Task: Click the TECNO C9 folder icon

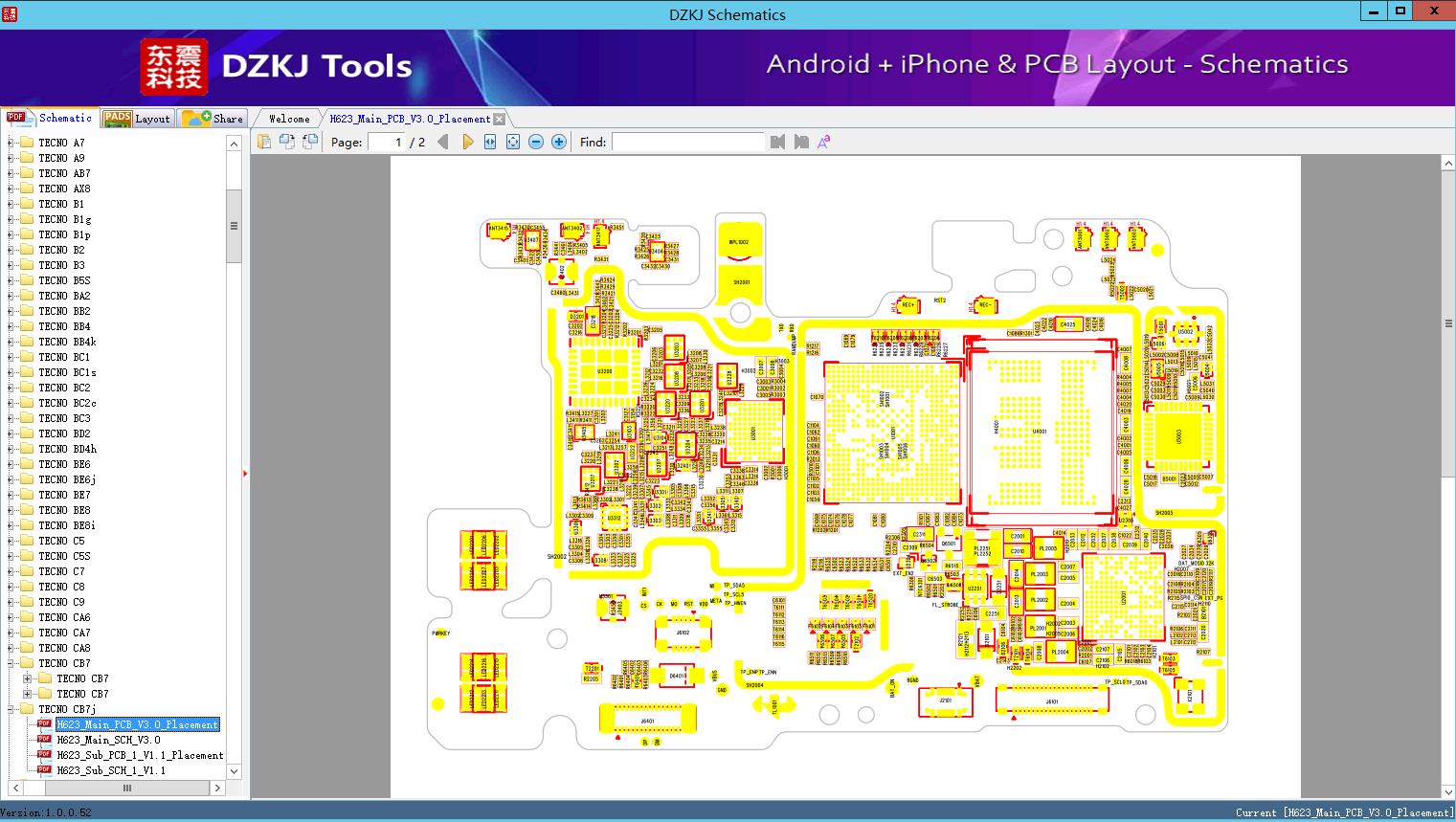Action: coord(27,602)
